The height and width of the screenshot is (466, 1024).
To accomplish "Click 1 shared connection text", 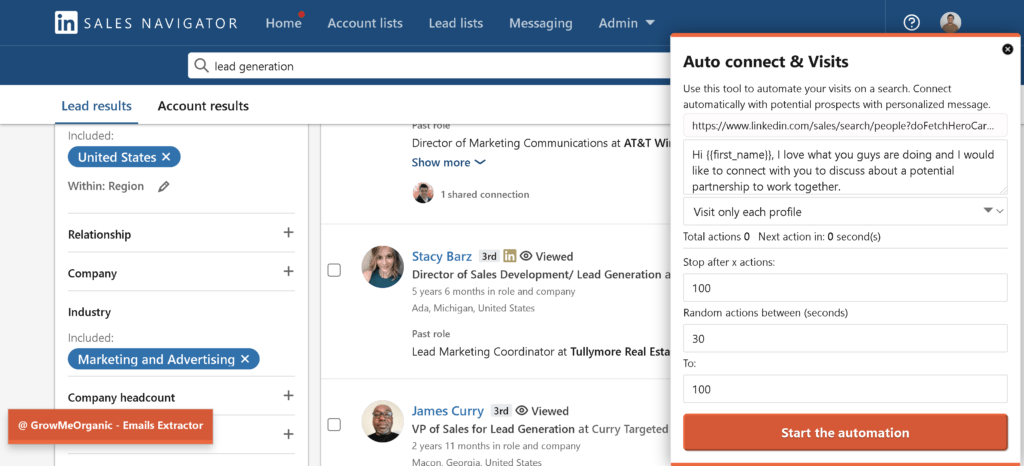I will pos(485,194).
